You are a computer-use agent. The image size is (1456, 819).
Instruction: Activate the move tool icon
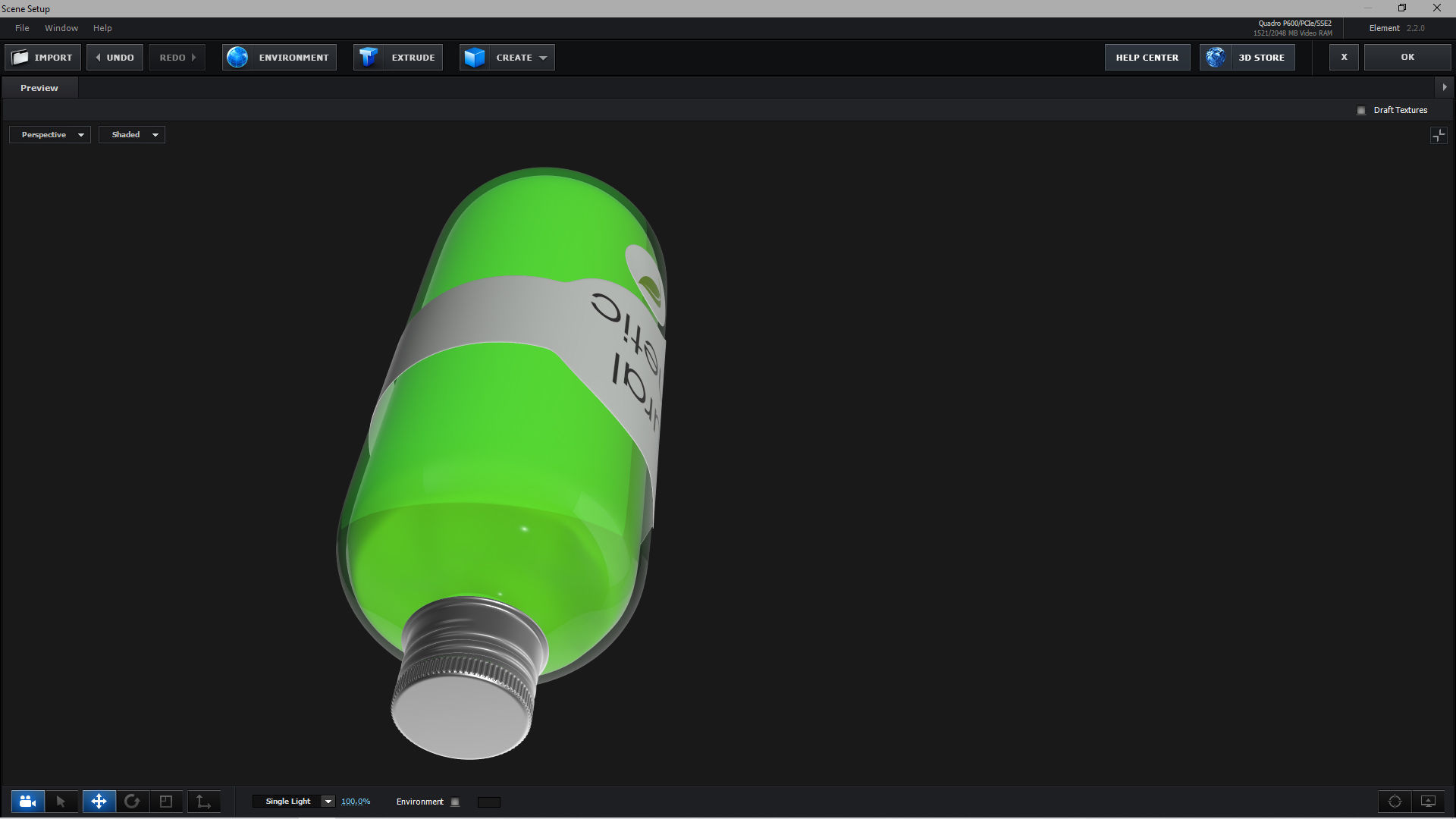point(99,802)
